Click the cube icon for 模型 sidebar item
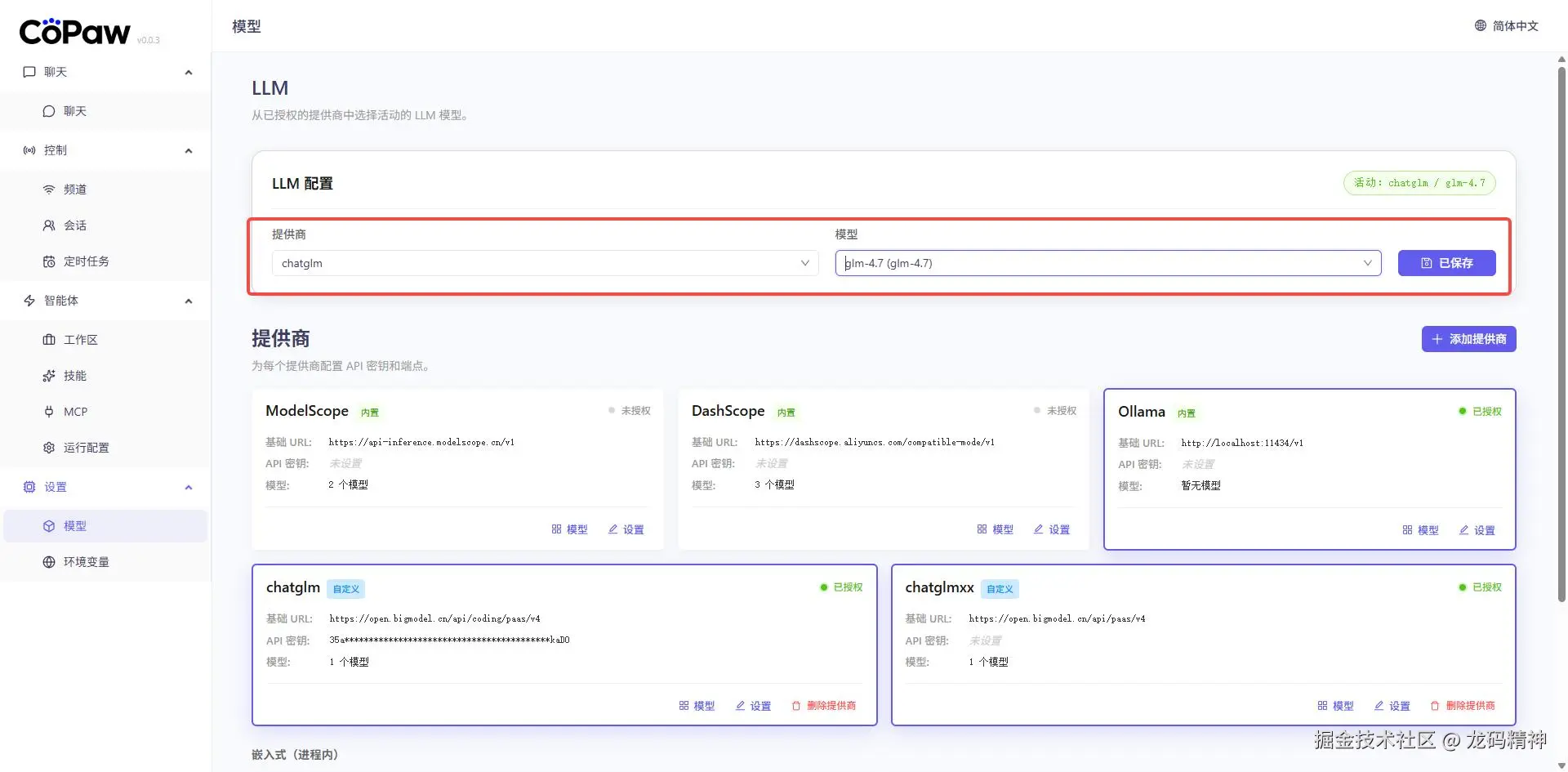Screen dimensions: 1568x772 pyautogui.click(x=49, y=526)
